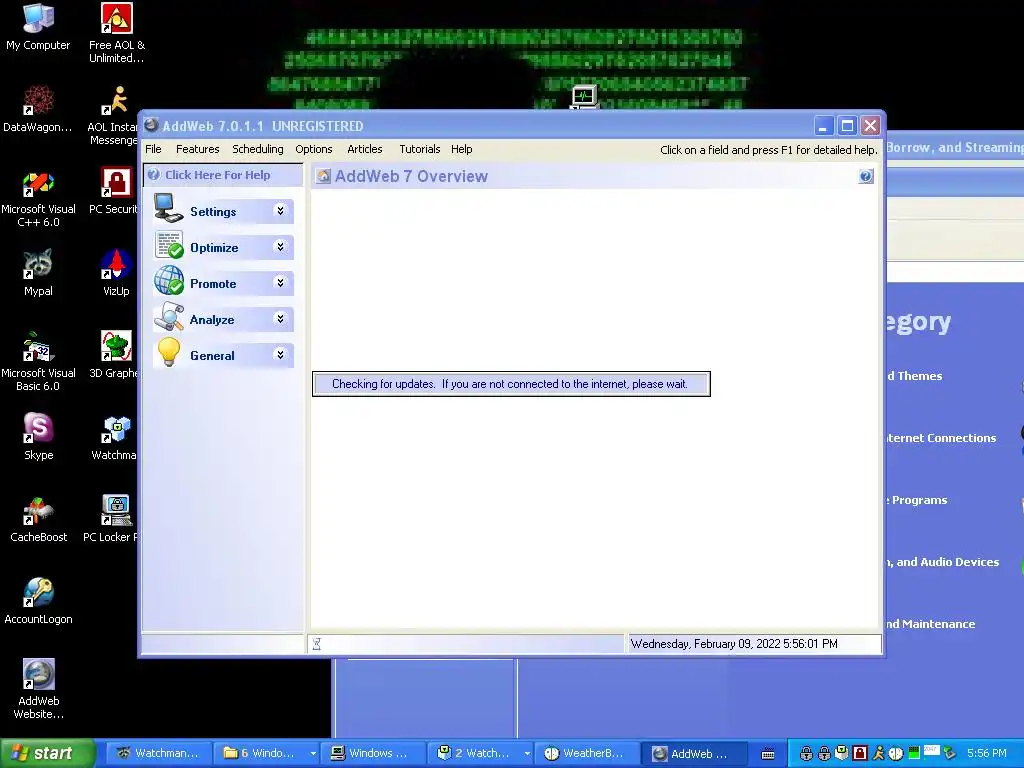
Task: Click the Click Here For Help button
Action: click(x=223, y=175)
